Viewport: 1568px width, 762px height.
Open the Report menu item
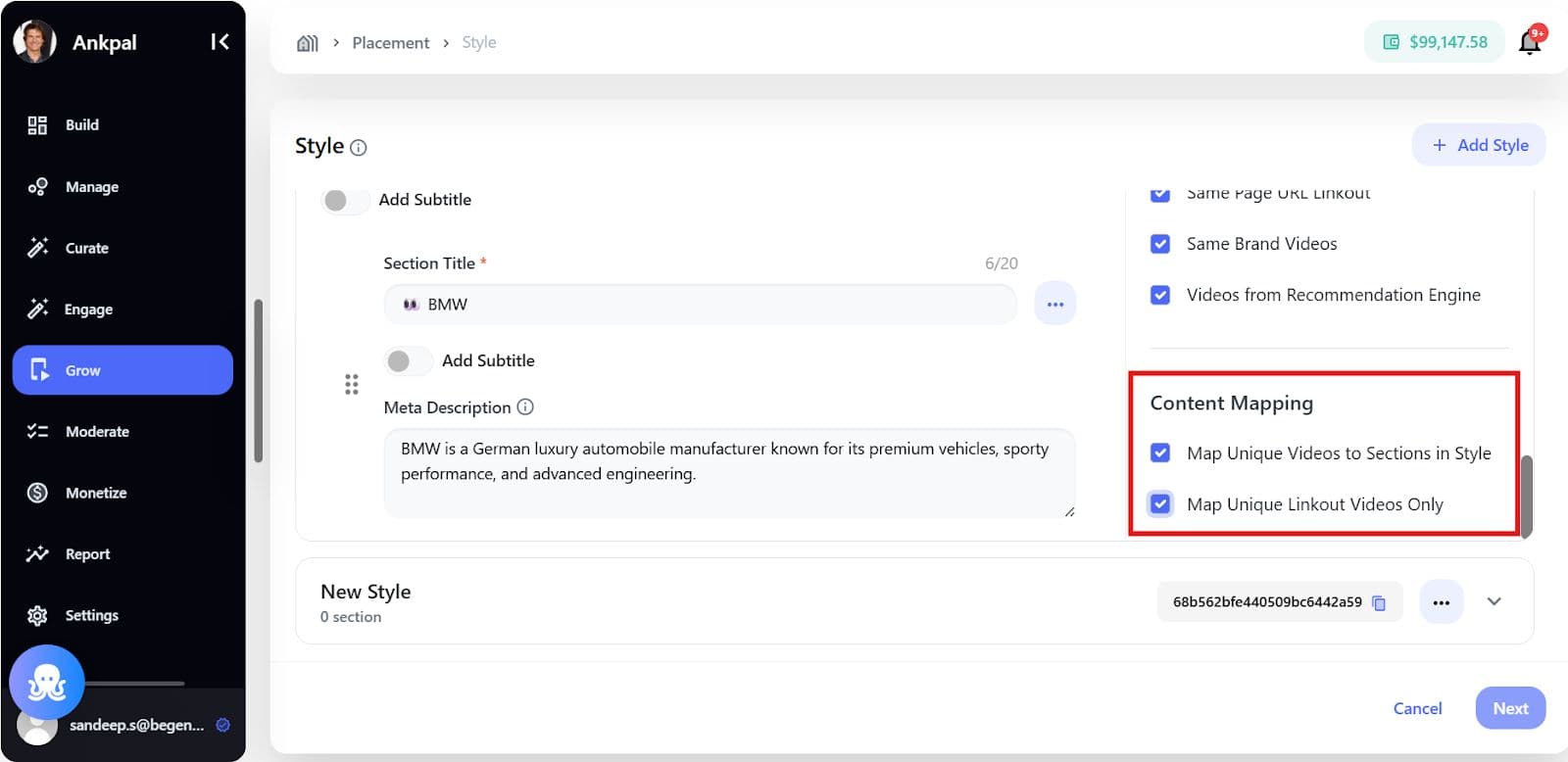pos(87,554)
